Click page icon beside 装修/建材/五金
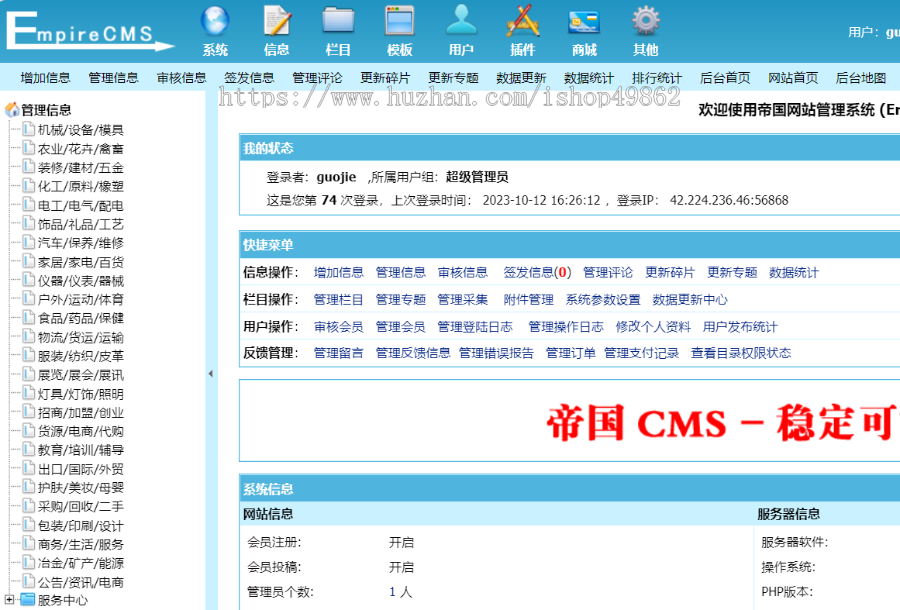The width and height of the screenshot is (900, 610). 29,167
